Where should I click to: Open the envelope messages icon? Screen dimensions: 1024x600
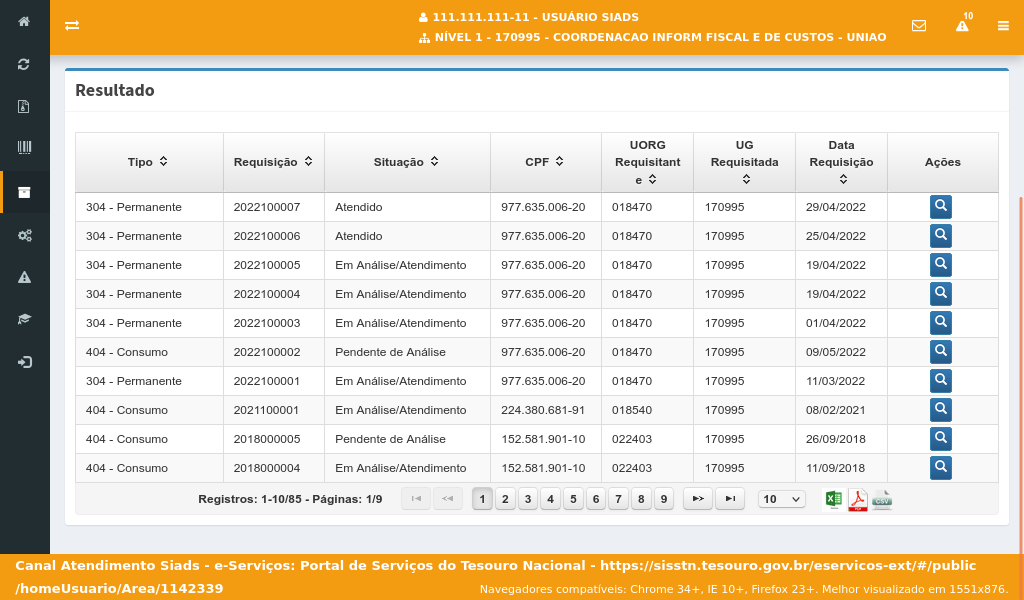919,25
